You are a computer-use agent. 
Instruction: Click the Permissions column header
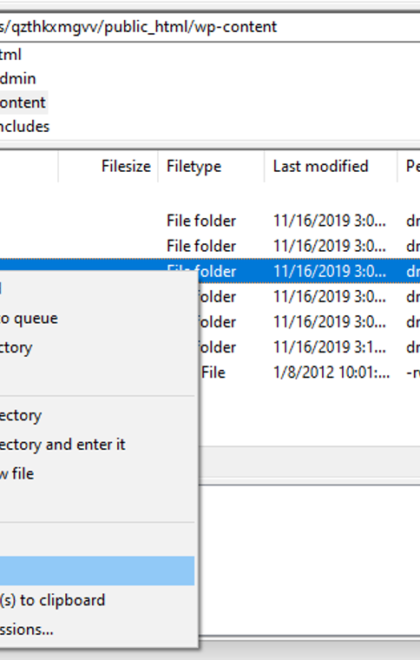click(x=409, y=166)
